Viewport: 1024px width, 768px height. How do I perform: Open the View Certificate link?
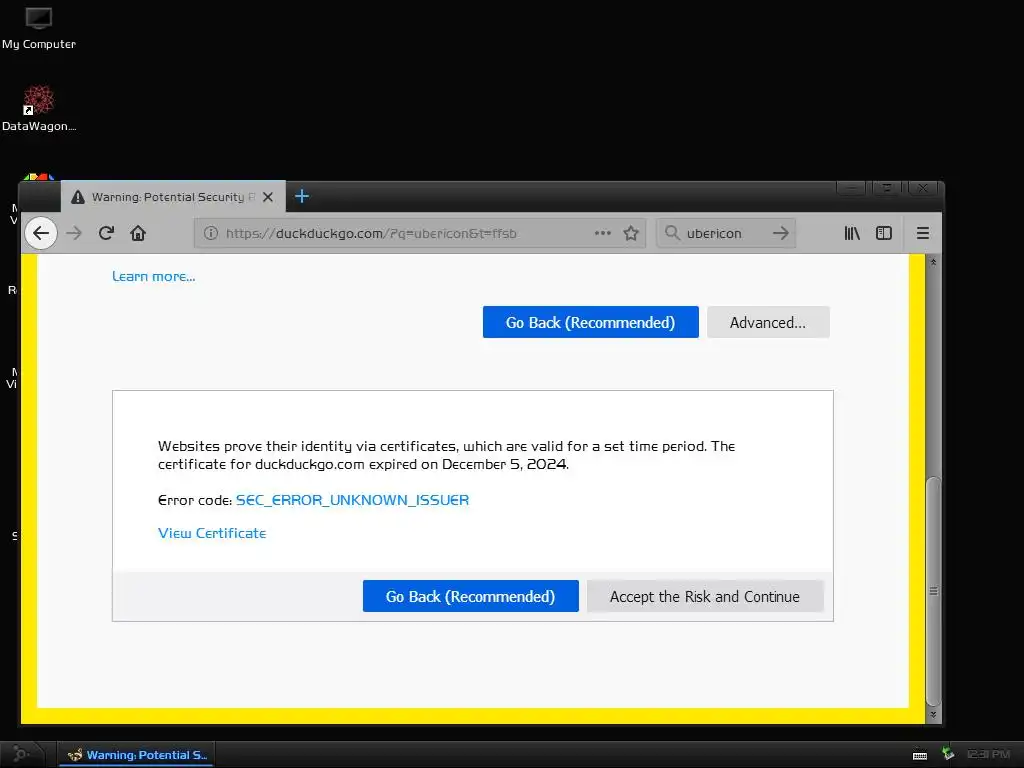pyautogui.click(x=212, y=533)
